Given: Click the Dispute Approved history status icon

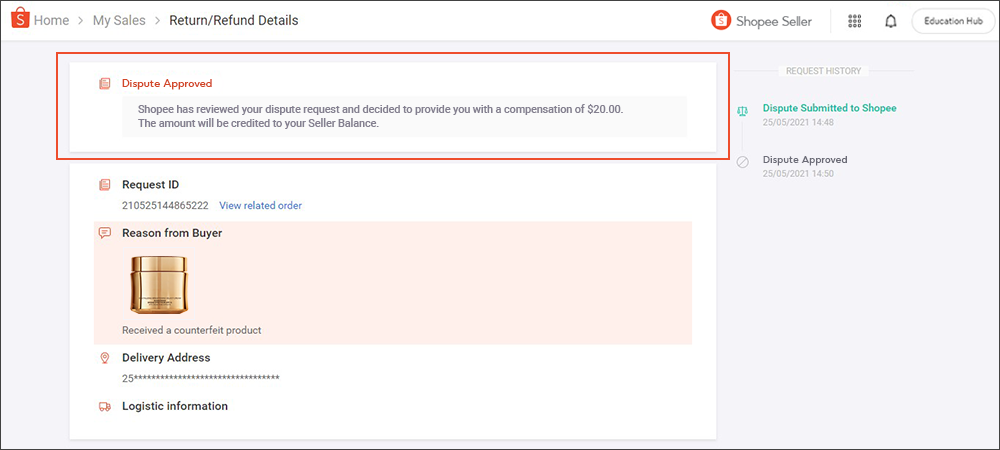Looking at the screenshot, I should point(742,162).
